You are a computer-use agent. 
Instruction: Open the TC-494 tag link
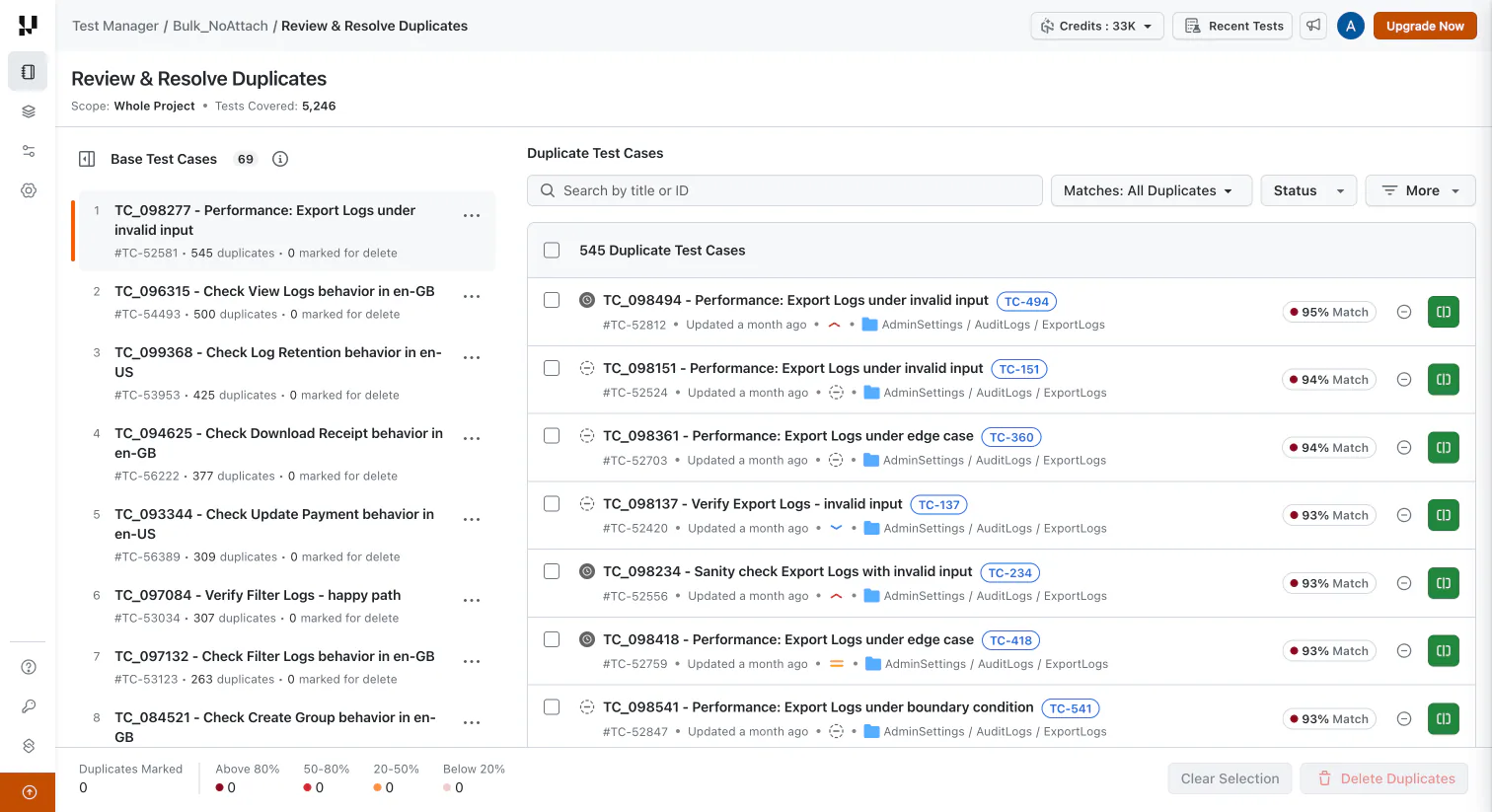tap(1026, 302)
